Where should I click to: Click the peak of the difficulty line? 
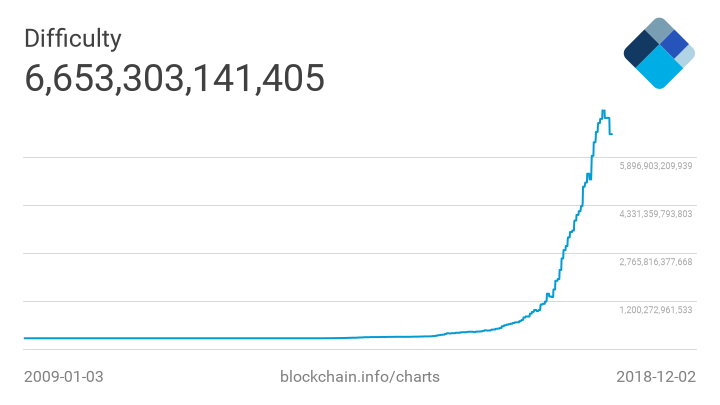pos(603,111)
